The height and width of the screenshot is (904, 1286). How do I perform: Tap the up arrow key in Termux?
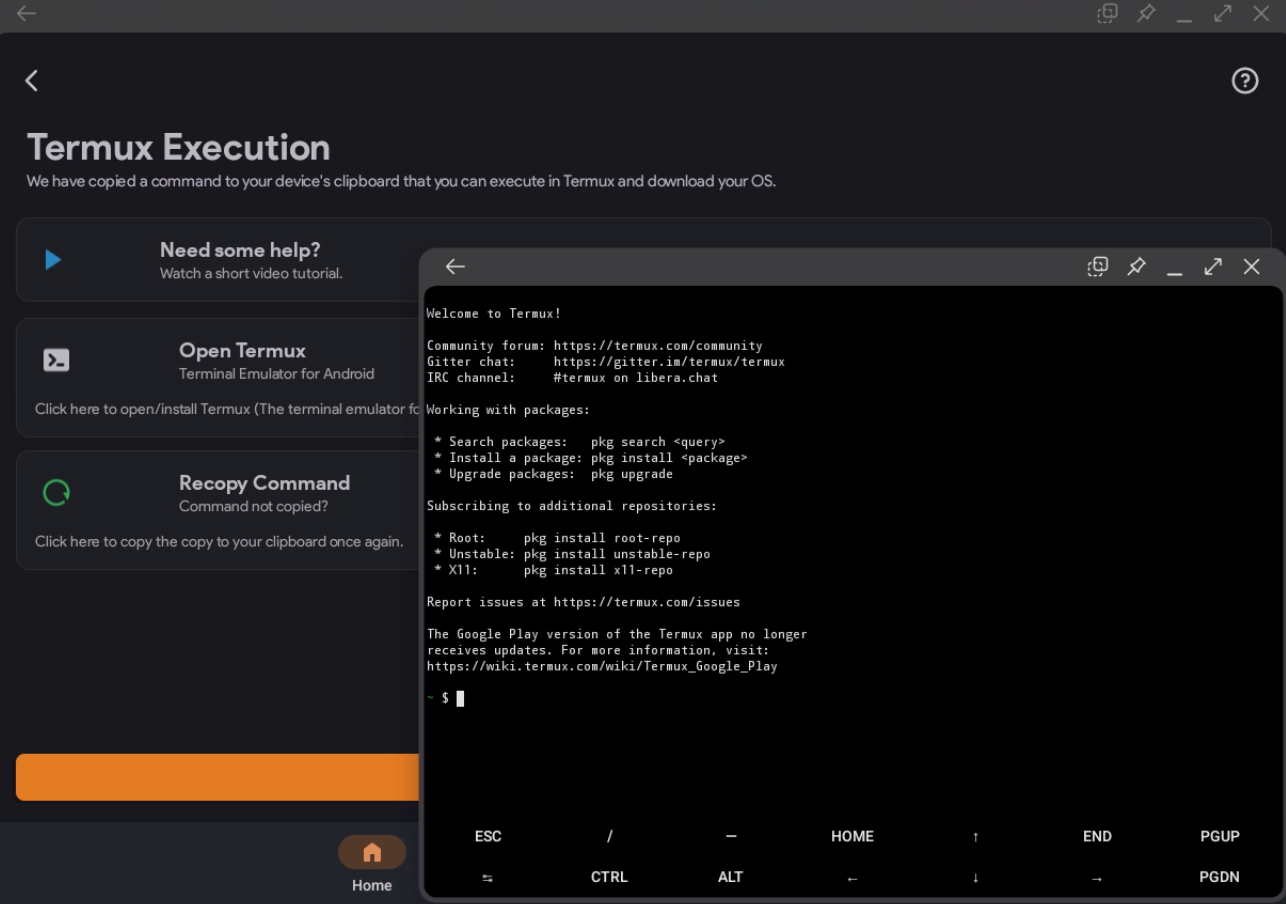(x=975, y=837)
